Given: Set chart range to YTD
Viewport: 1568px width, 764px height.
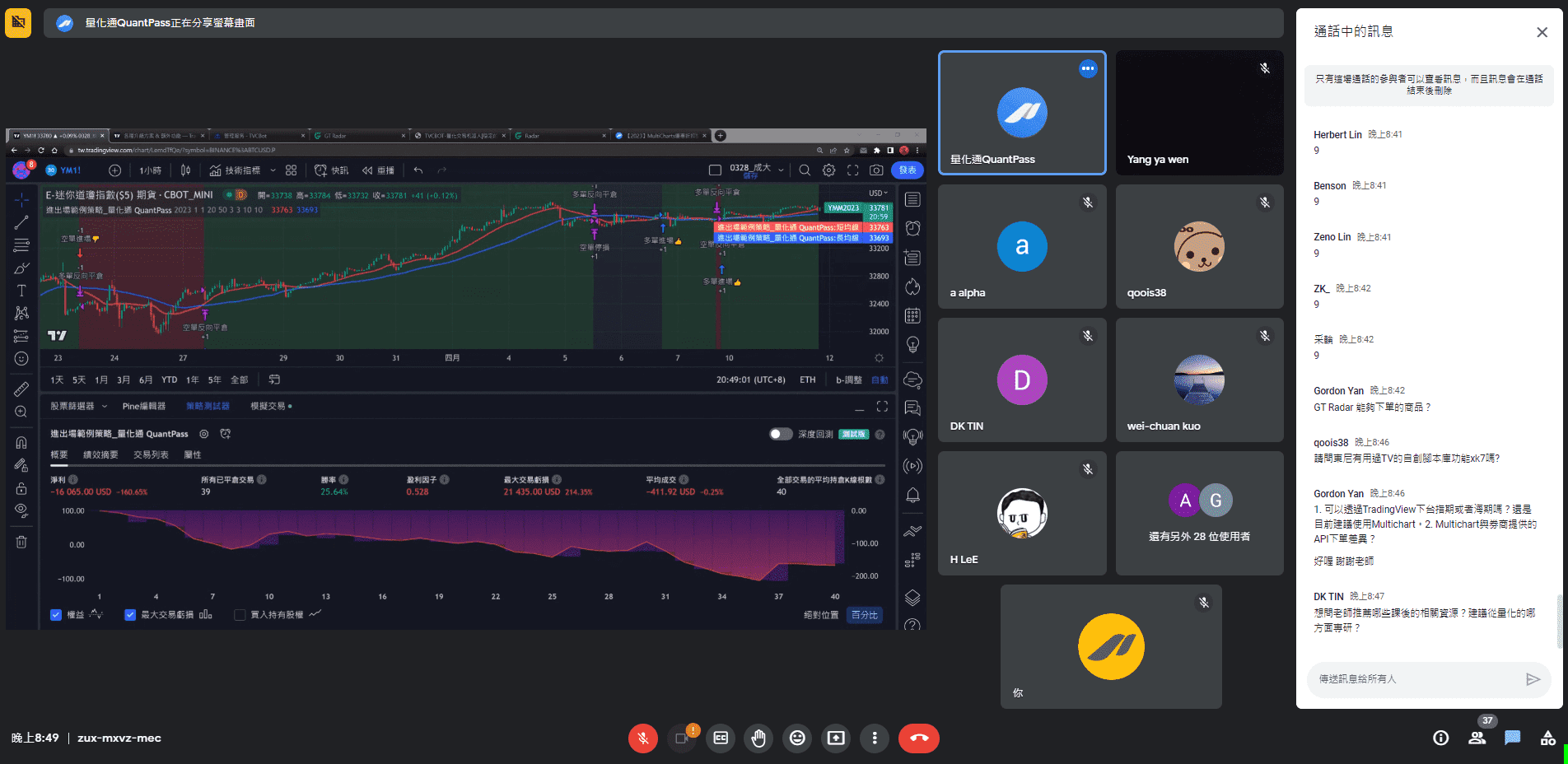Looking at the screenshot, I should pyautogui.click(x=169, y=380).
